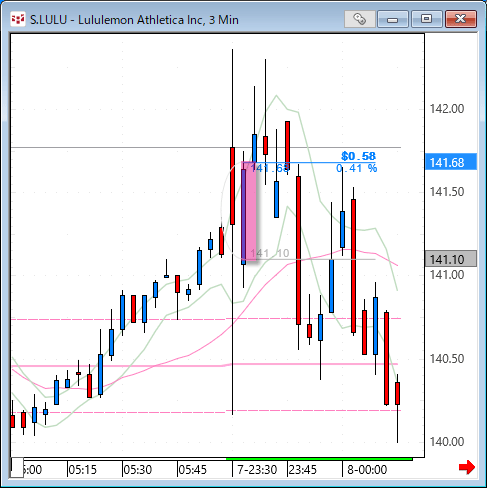This screenshot has width=487, height=488.
Task: Minimize the S.LULU chart window
Action: (x=393, y=19)
